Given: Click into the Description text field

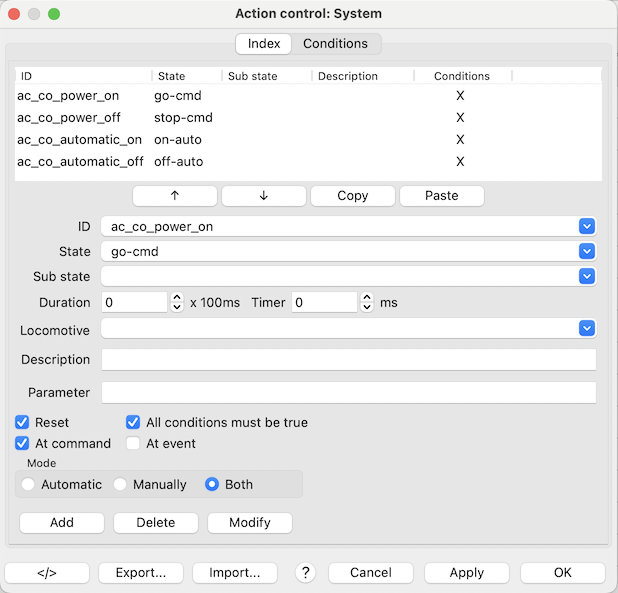Looking at the screenshot, I should pyautogui.click(x=348, y=360).
